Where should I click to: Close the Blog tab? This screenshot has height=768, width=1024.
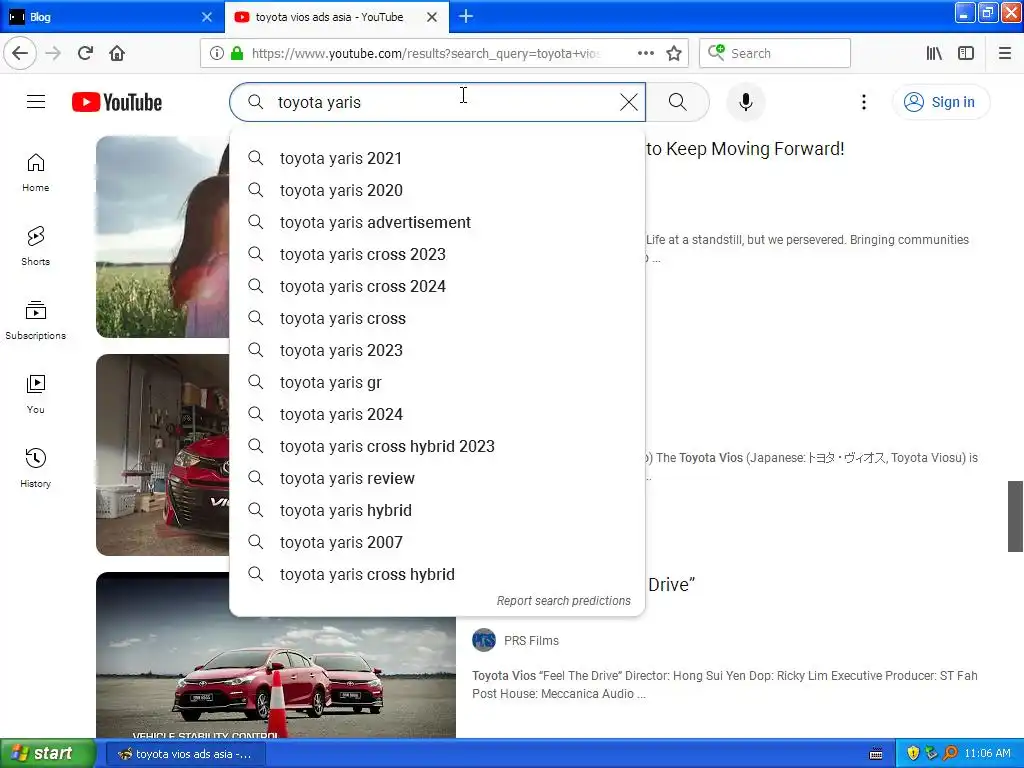[207, 17]
